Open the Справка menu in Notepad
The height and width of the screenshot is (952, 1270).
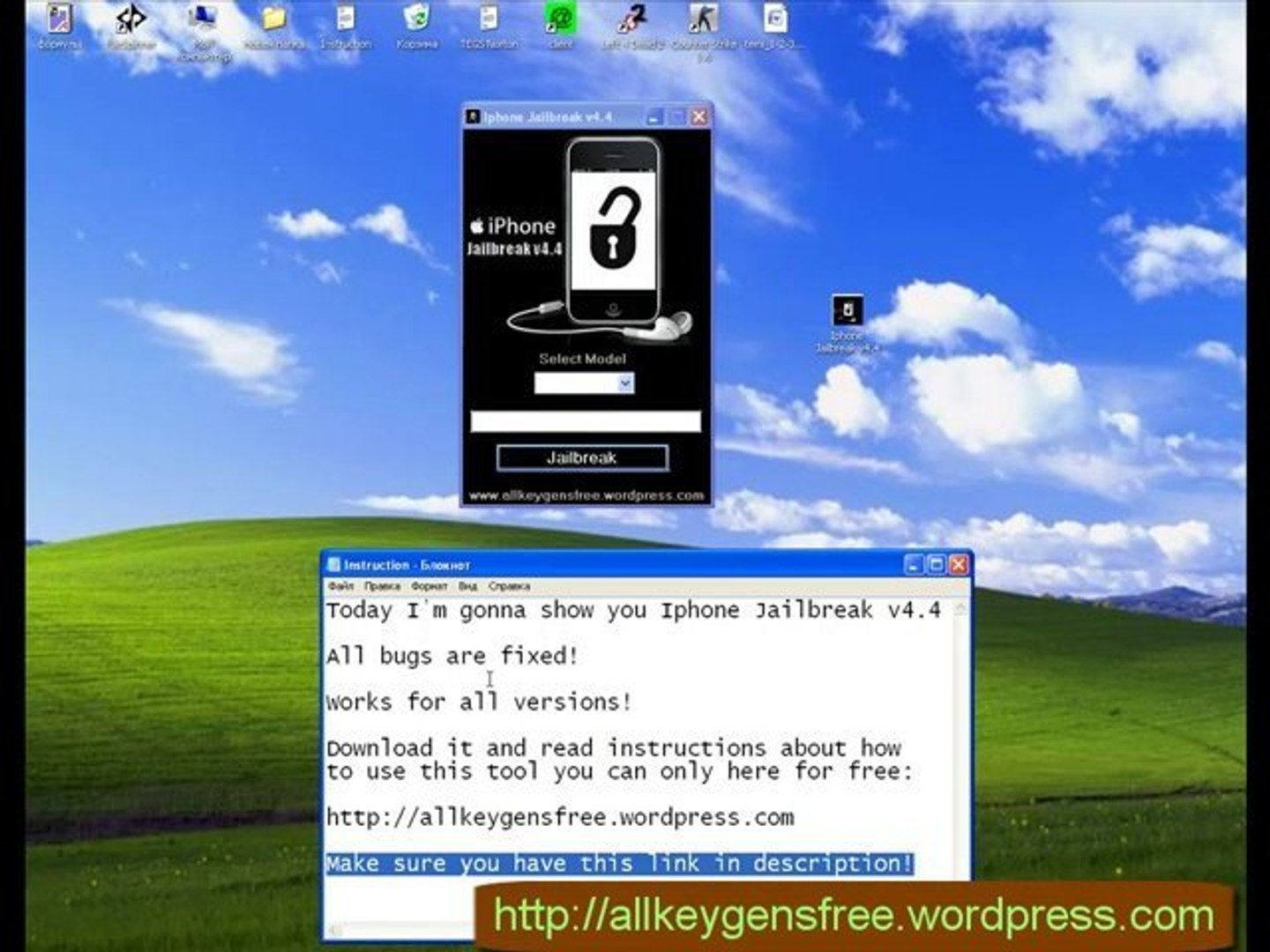pos(510,586)
